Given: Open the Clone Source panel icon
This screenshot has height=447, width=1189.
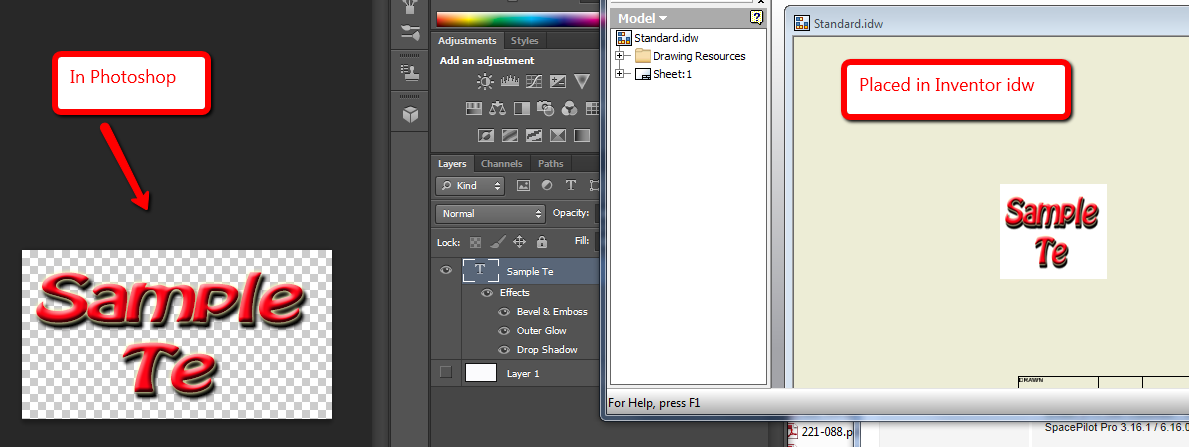Looking at the screenshot, I should point(410,73).
